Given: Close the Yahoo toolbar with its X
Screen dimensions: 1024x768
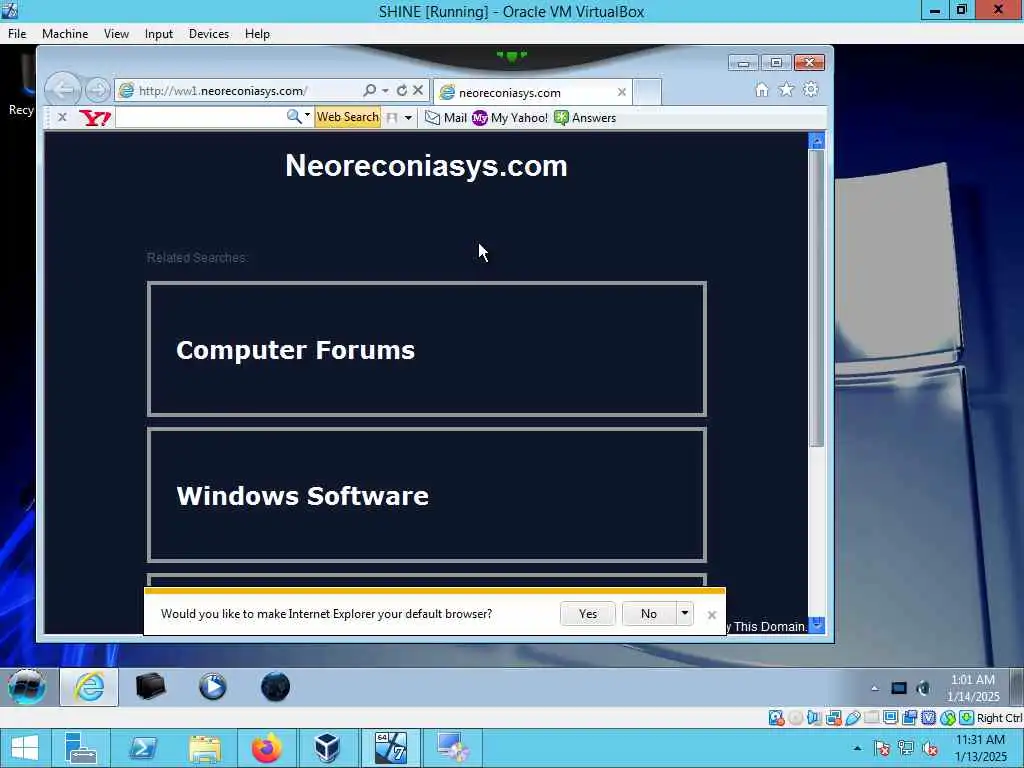Looking at the screenshot, I should [62, 118].
